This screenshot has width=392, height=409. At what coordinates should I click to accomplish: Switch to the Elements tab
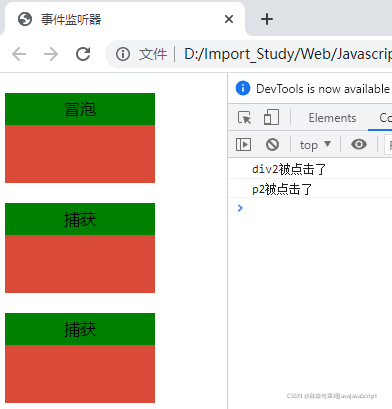point(332,118)
